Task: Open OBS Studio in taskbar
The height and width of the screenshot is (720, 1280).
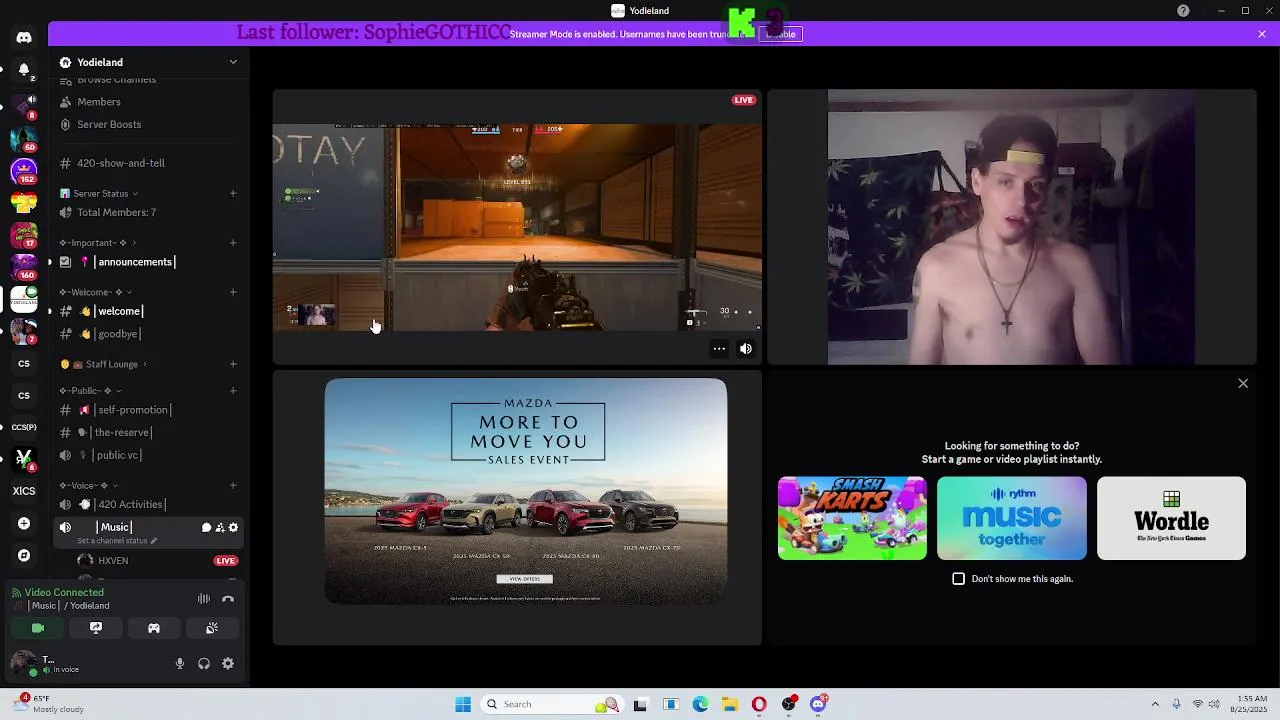Action: (x=789, y=704)
